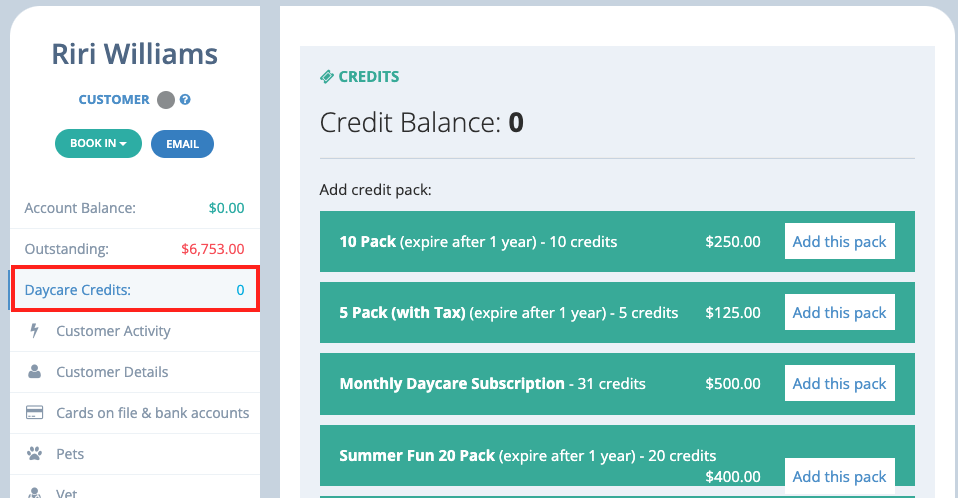Click the Credit Balance: 0 heading
Screen dimensions: 958x498
point(422,122)
